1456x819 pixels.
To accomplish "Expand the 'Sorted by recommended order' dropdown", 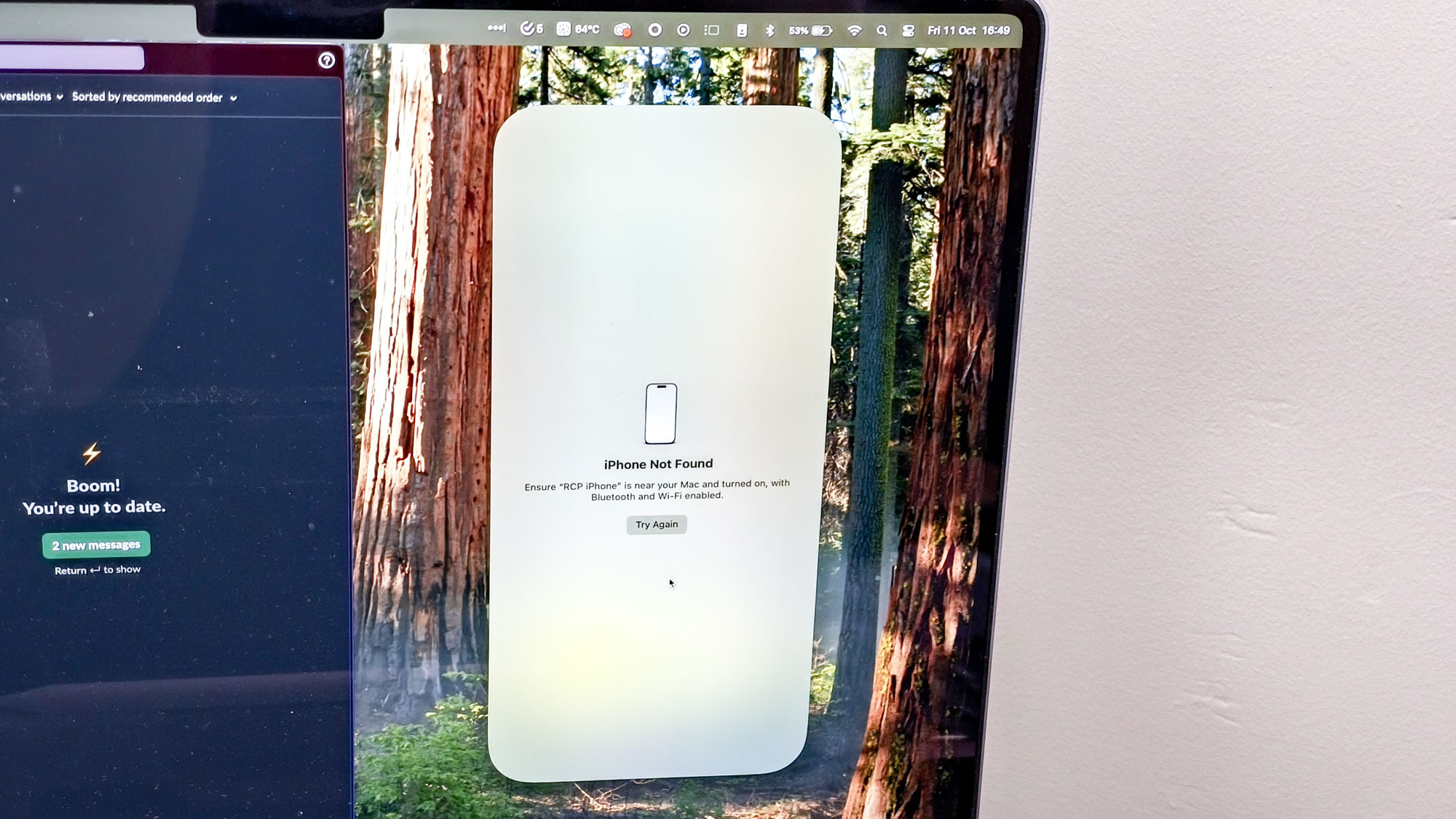I will pyautogui.click(x=154, y=98).
